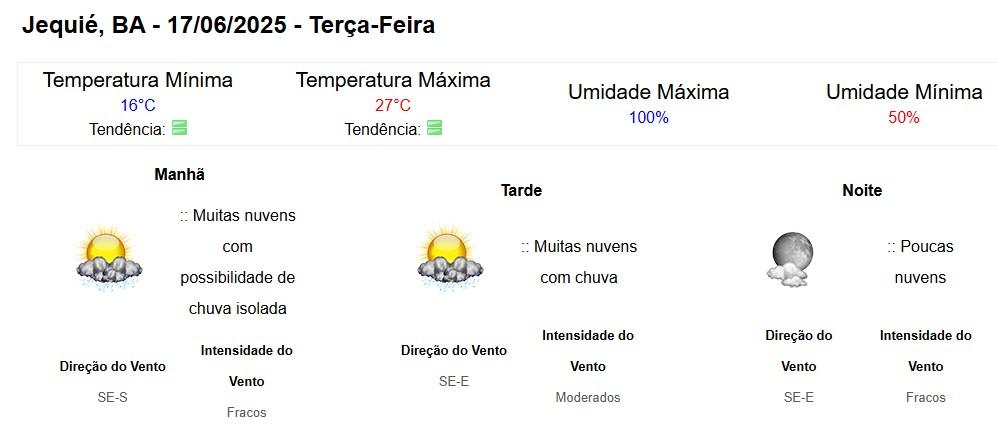Image resolution: width=998 pixels, height=436 pixels.
Task: Click the SE-S morning wind direction value
Action: coord(113,397)
